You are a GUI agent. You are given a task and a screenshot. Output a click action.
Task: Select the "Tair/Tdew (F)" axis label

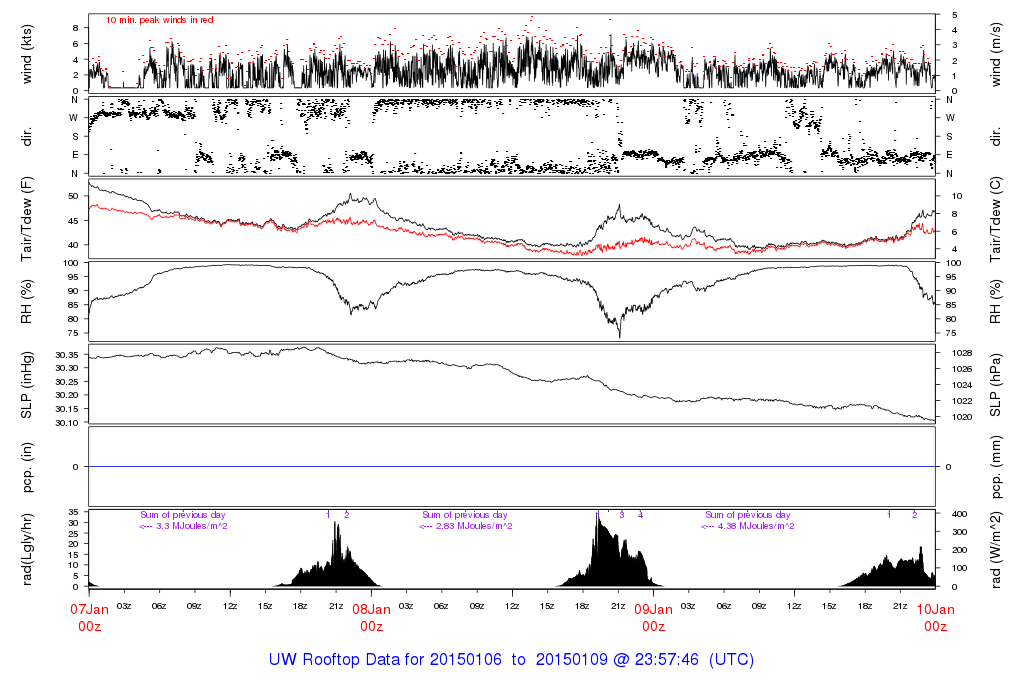(x=28, y=219)
